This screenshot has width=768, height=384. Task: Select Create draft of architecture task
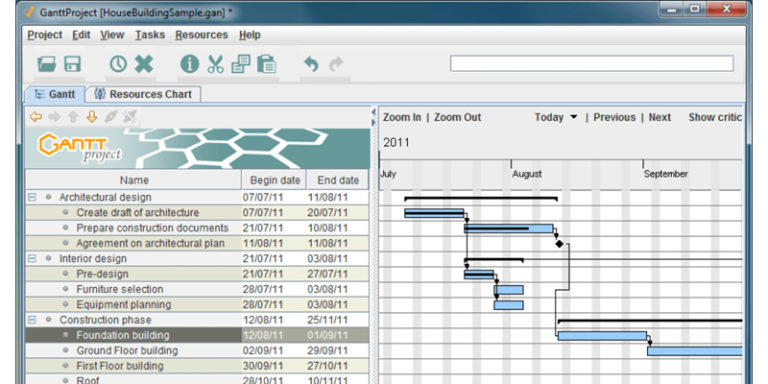click(138, 213)
